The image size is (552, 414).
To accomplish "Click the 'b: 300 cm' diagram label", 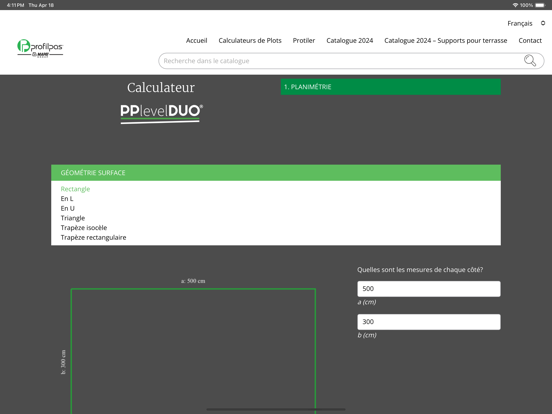I will [63, 362].
